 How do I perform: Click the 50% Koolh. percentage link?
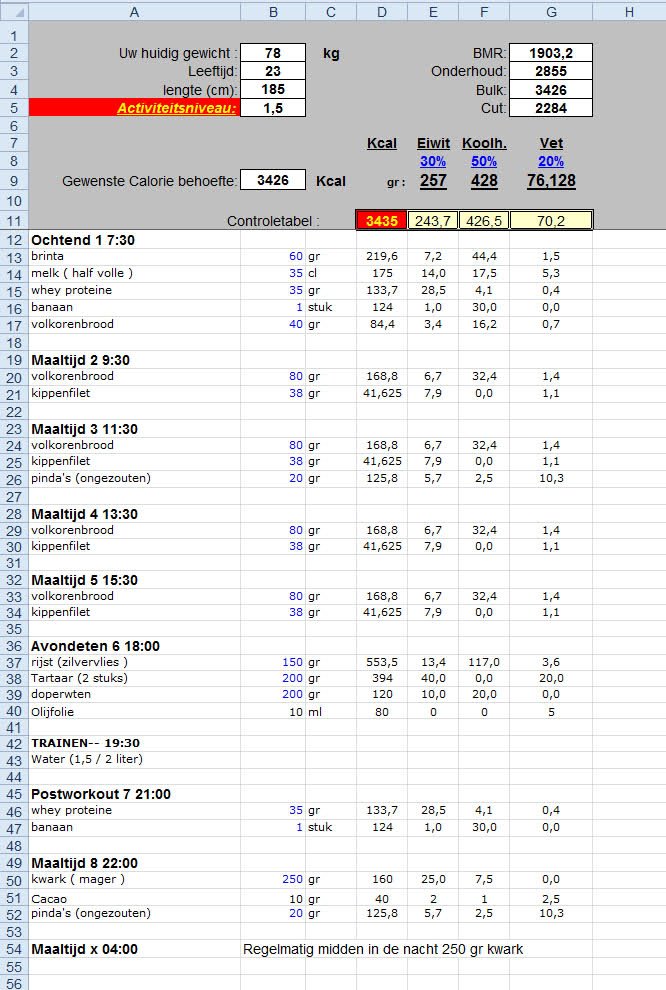484,161
